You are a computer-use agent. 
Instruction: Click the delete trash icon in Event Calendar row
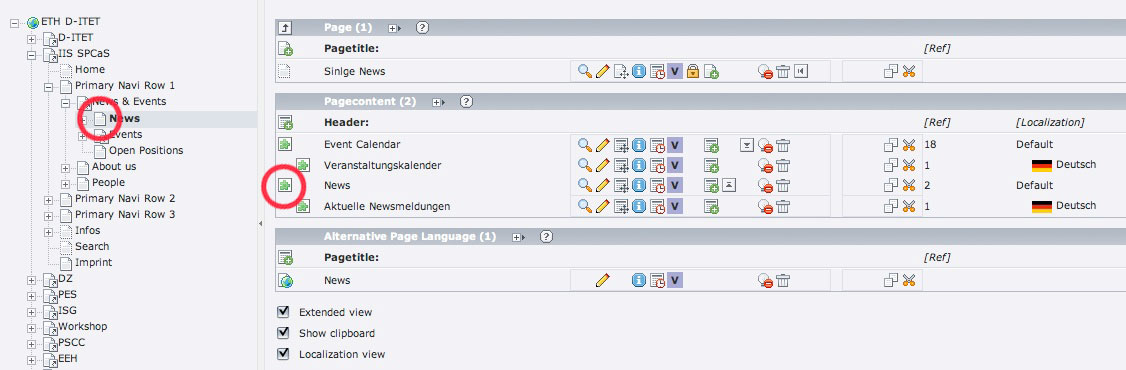[x=783, y=144]
